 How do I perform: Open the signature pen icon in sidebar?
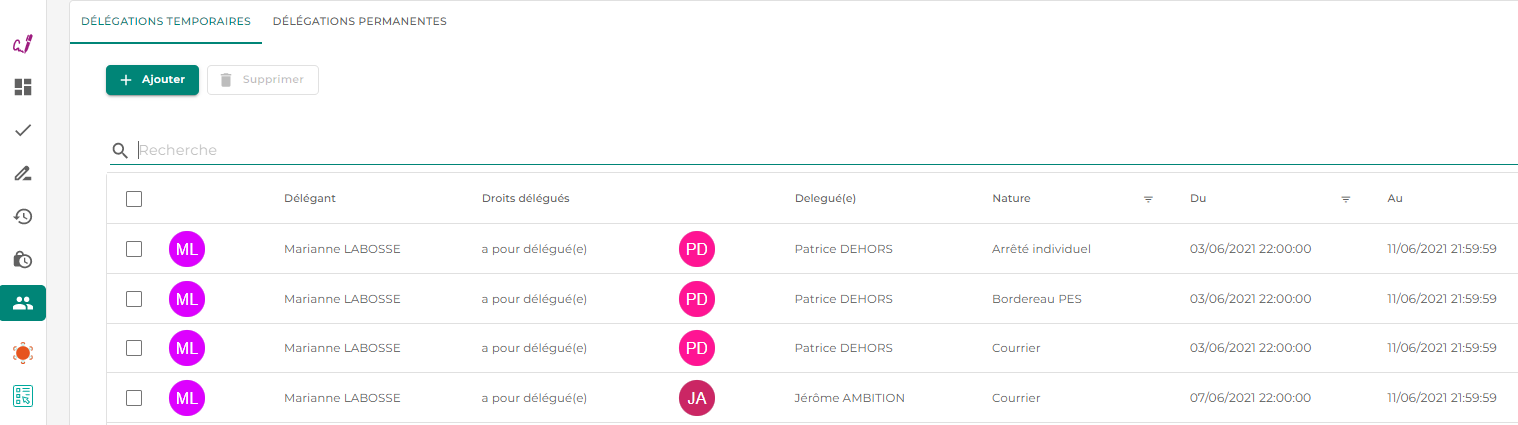click(23, 173)
